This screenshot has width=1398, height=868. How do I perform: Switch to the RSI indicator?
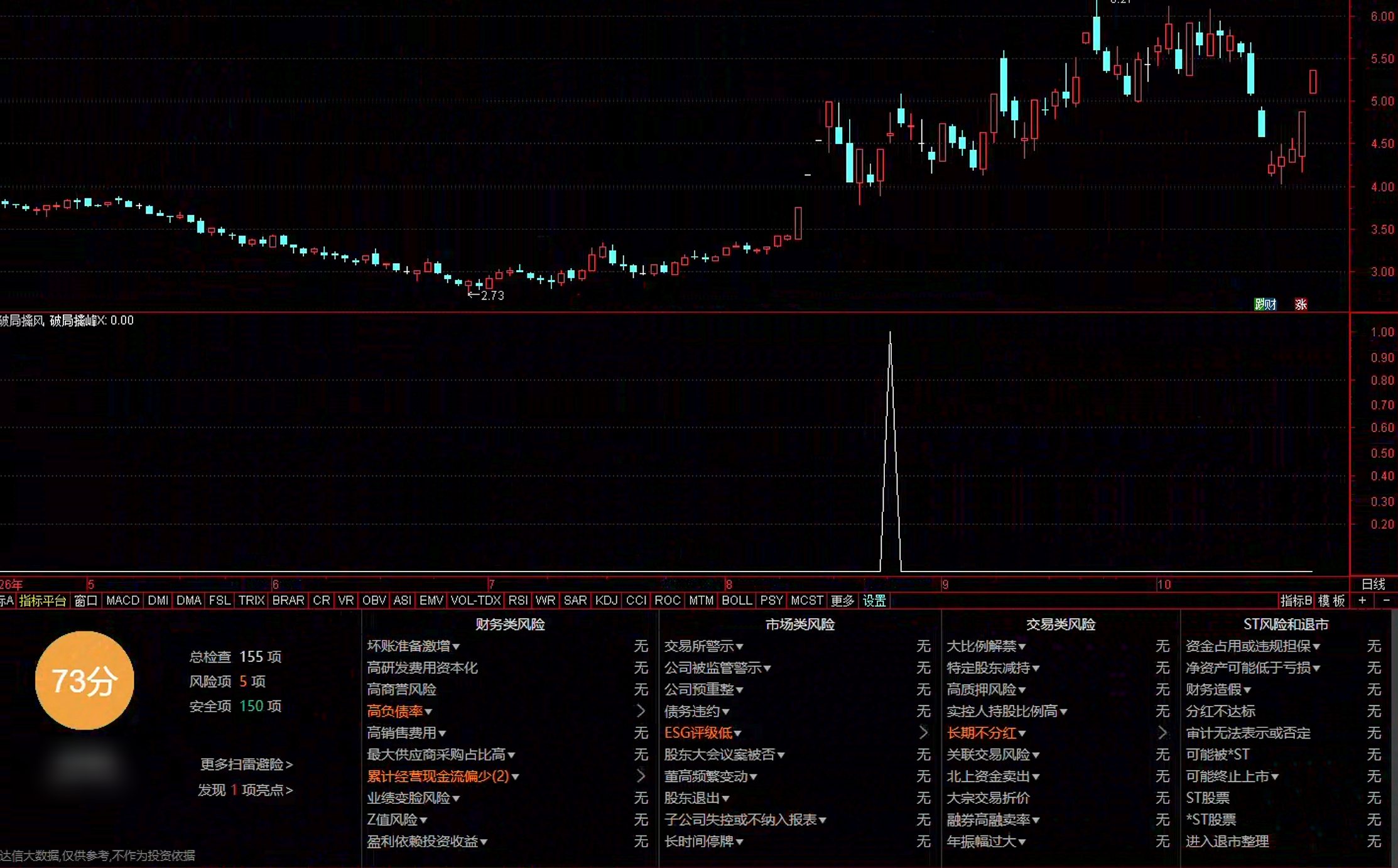pos(517,600)
